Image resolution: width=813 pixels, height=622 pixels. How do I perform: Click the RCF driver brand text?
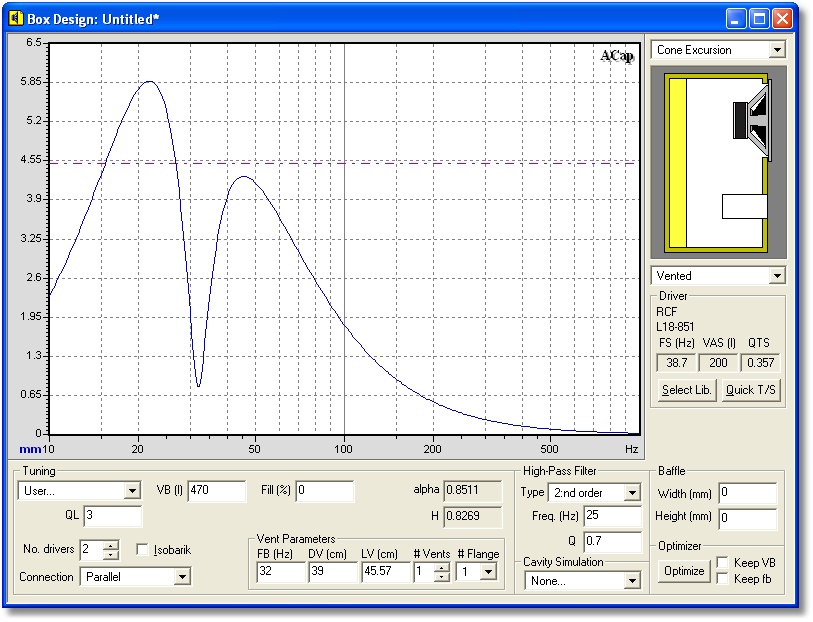[667, 312]
